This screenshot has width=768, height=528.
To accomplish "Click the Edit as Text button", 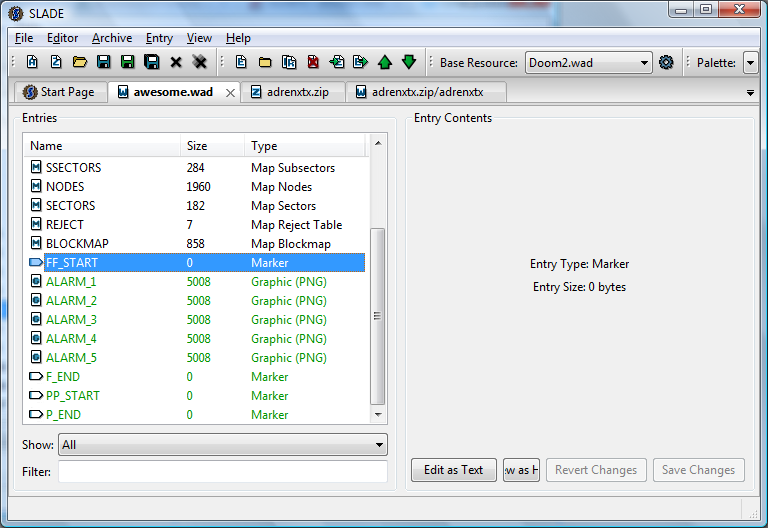I will (x=454, y=470).
